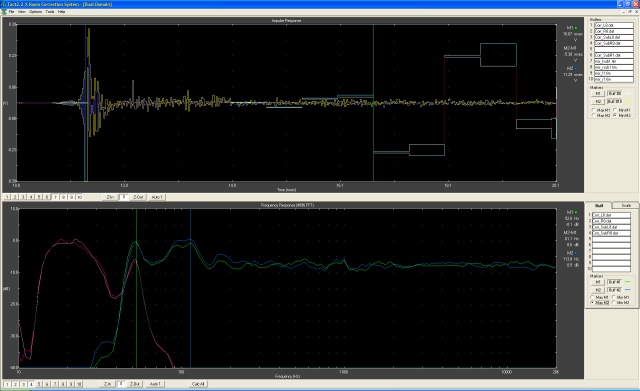Toggle buffer 3 button under the Frequency Response graph
This screenshot has height=391, width=640.
(23, 384)
